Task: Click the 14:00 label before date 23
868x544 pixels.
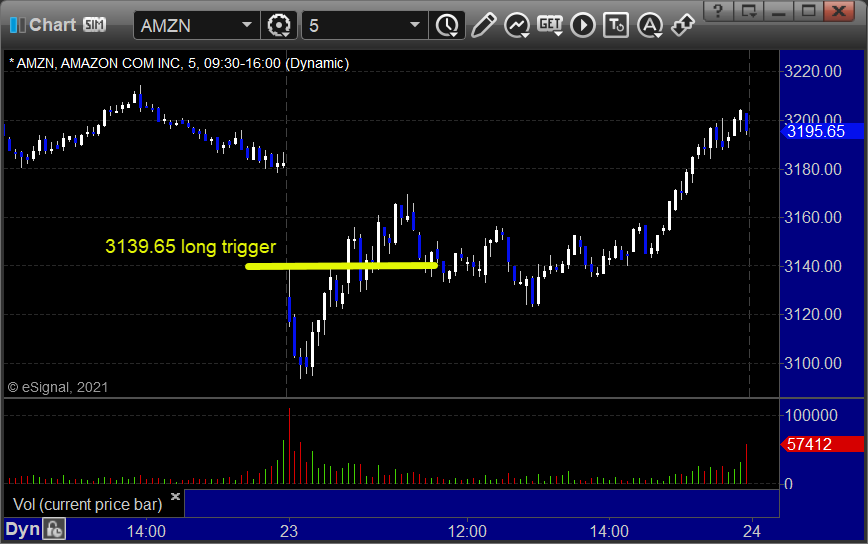Action: pyautogui.click(x=146, y=531)
